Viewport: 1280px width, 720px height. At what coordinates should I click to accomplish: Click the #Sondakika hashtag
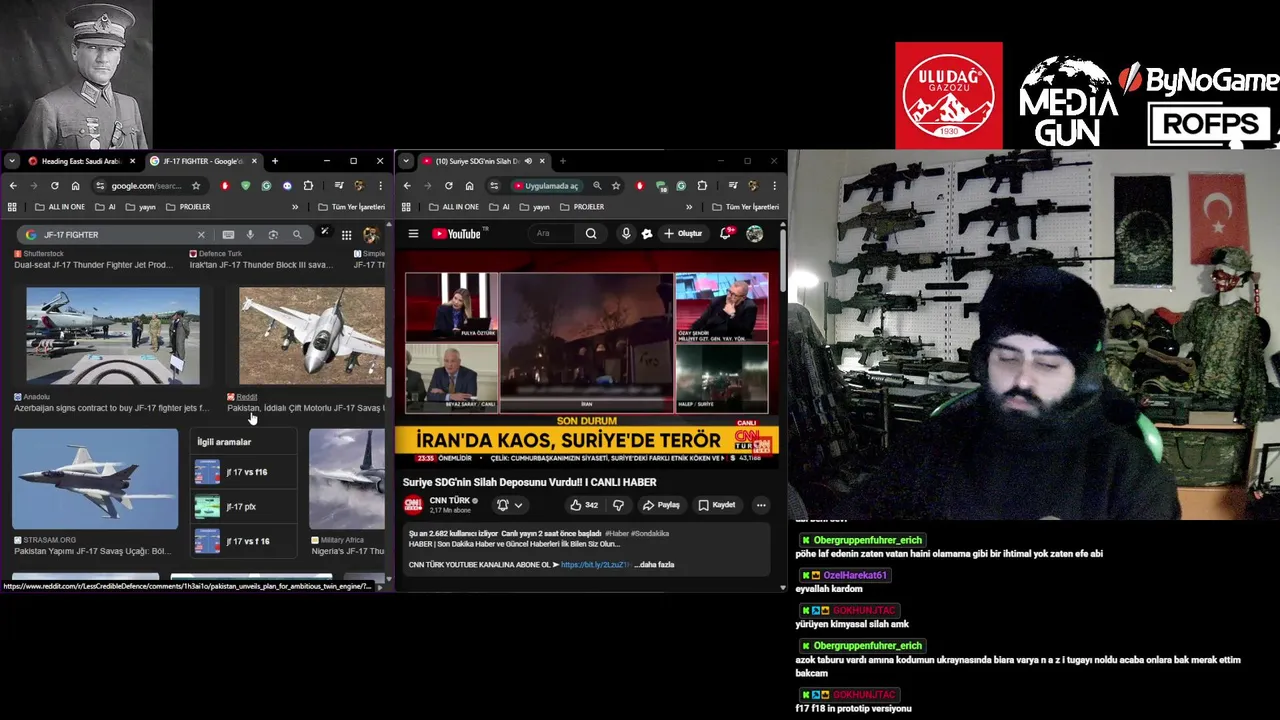pyautogui.click(x=650, y=534)
